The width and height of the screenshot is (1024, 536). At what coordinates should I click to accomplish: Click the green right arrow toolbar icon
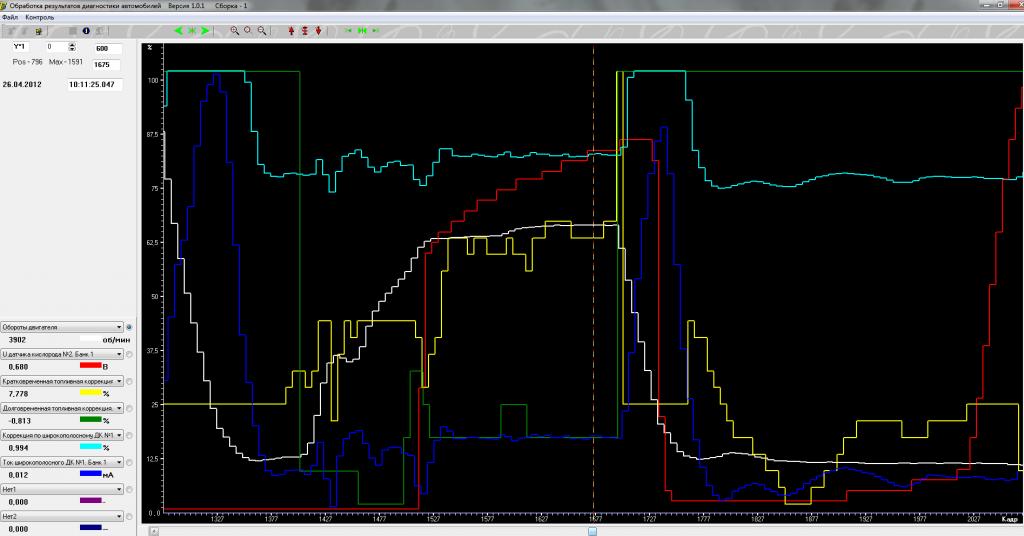(205, 31)
